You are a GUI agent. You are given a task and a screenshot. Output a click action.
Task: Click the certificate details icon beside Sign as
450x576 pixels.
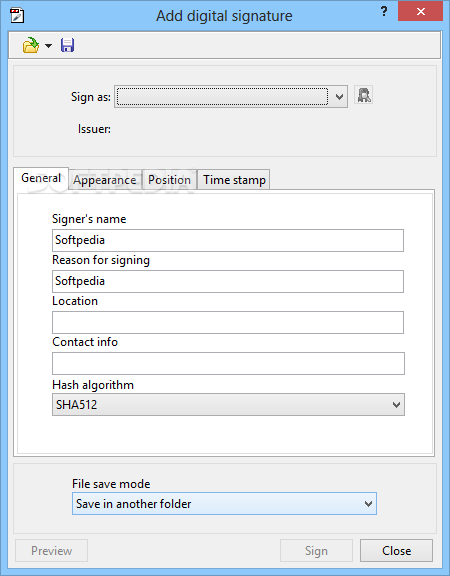coord(364,95)
